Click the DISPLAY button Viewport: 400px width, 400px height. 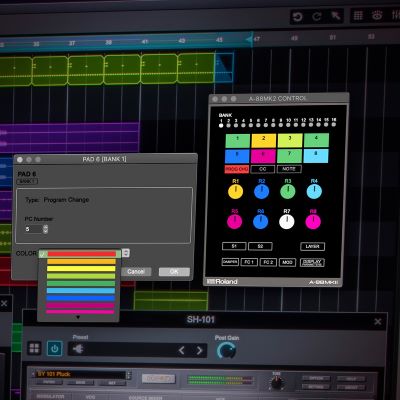312,262
